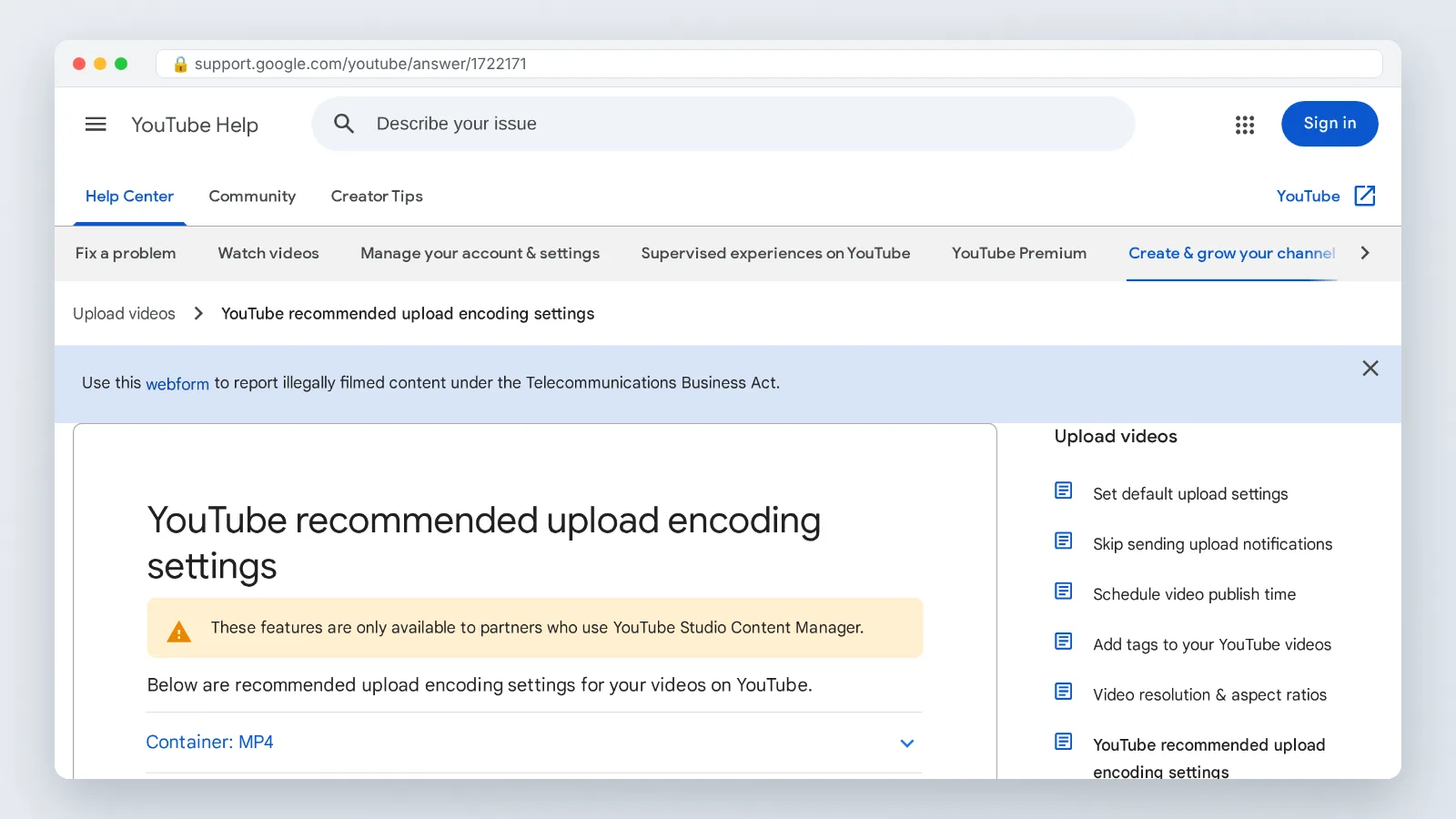The width and height of the screenshot is (1456, 819).
Task: Click the Describe your issue search field
Action: coord(723,124)
